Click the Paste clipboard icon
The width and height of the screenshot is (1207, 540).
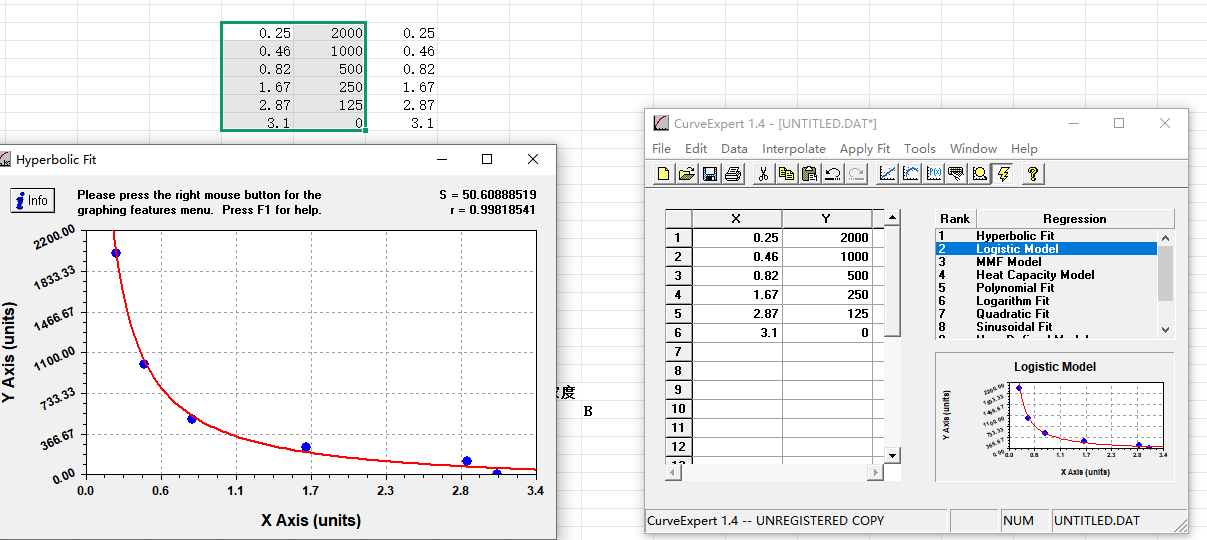point(810,174)
